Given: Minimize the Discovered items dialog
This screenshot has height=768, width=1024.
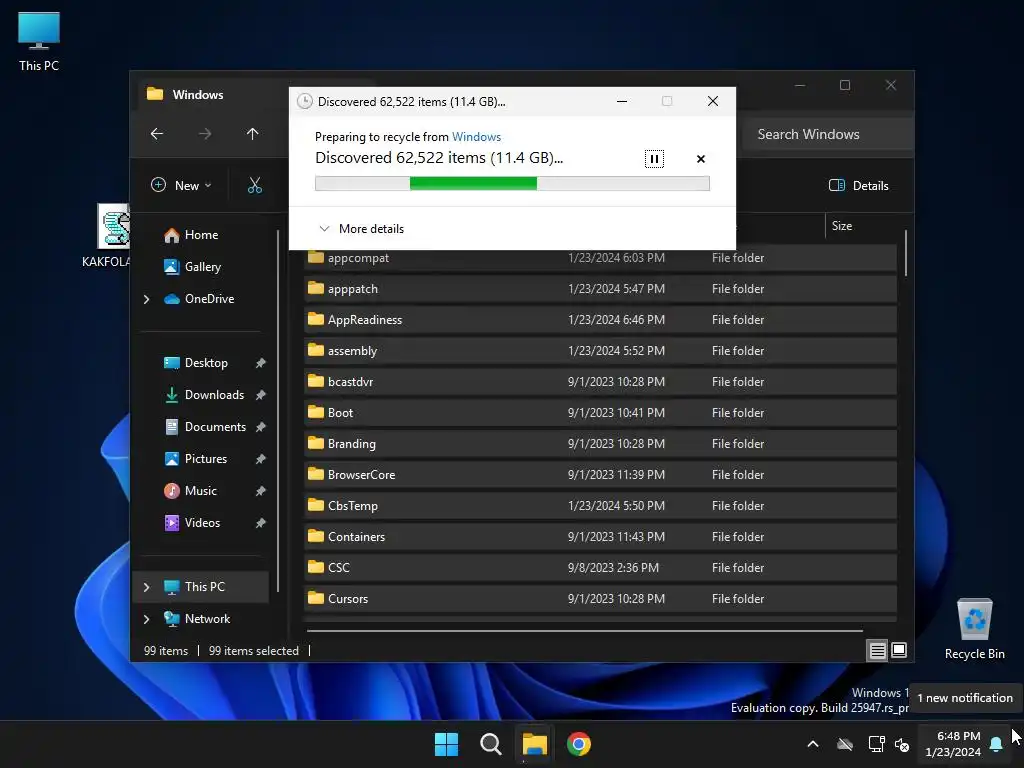Looking at the screenshot, I should (x=622, y=101).
